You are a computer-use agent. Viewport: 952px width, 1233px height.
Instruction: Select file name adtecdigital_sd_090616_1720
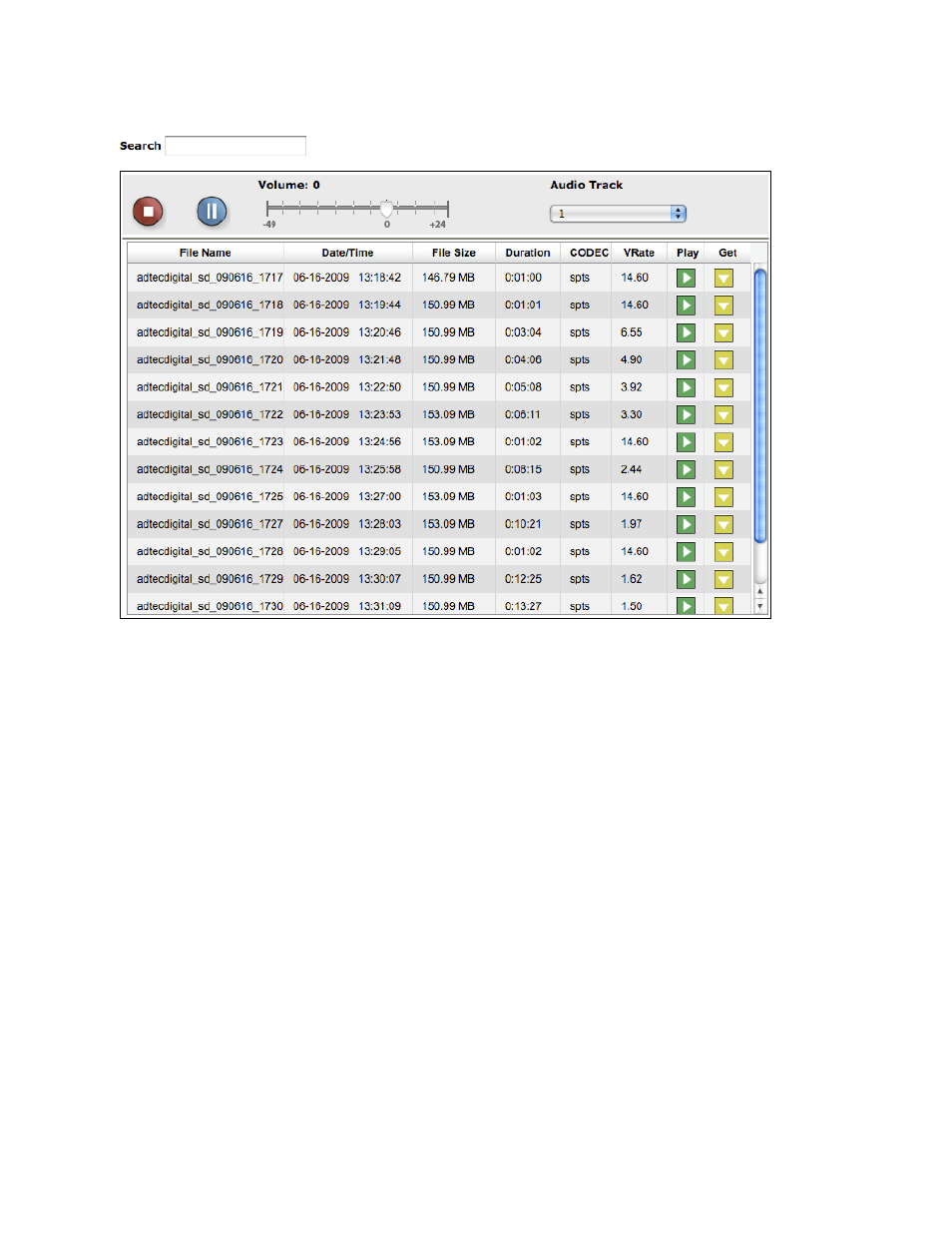[210, 360]
